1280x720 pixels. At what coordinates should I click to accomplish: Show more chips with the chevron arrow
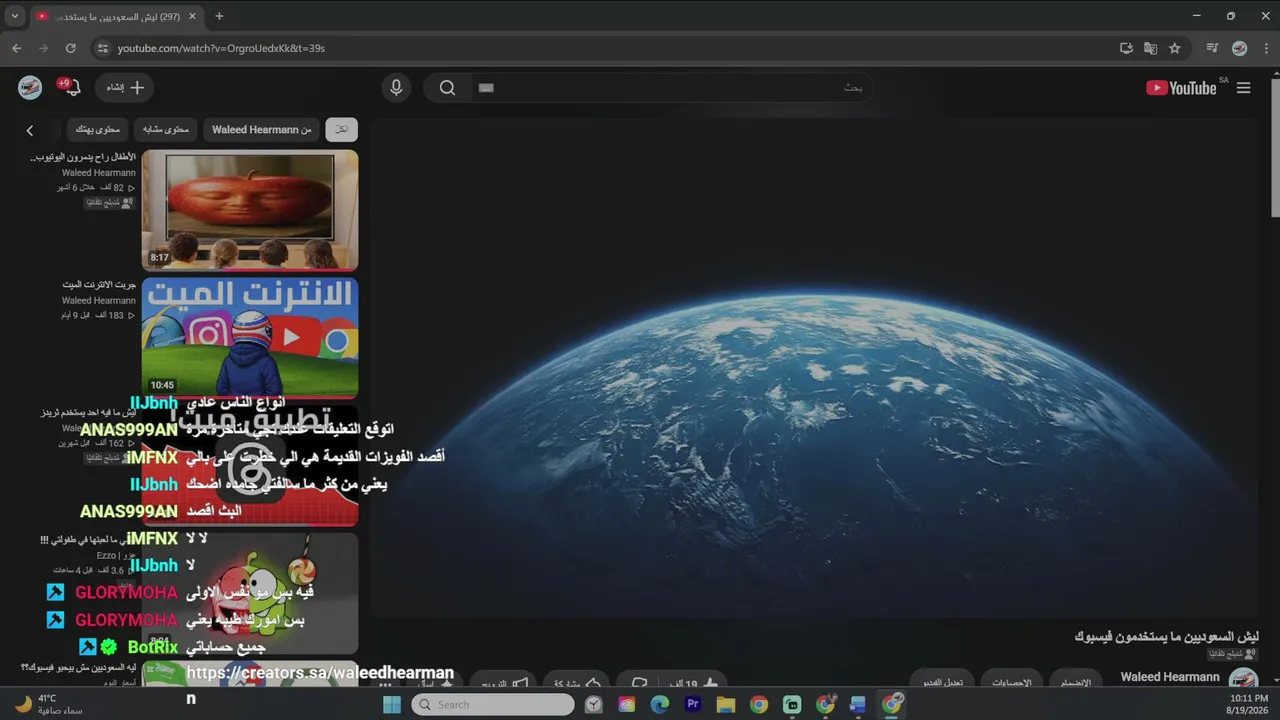click(x=30, y=130)
